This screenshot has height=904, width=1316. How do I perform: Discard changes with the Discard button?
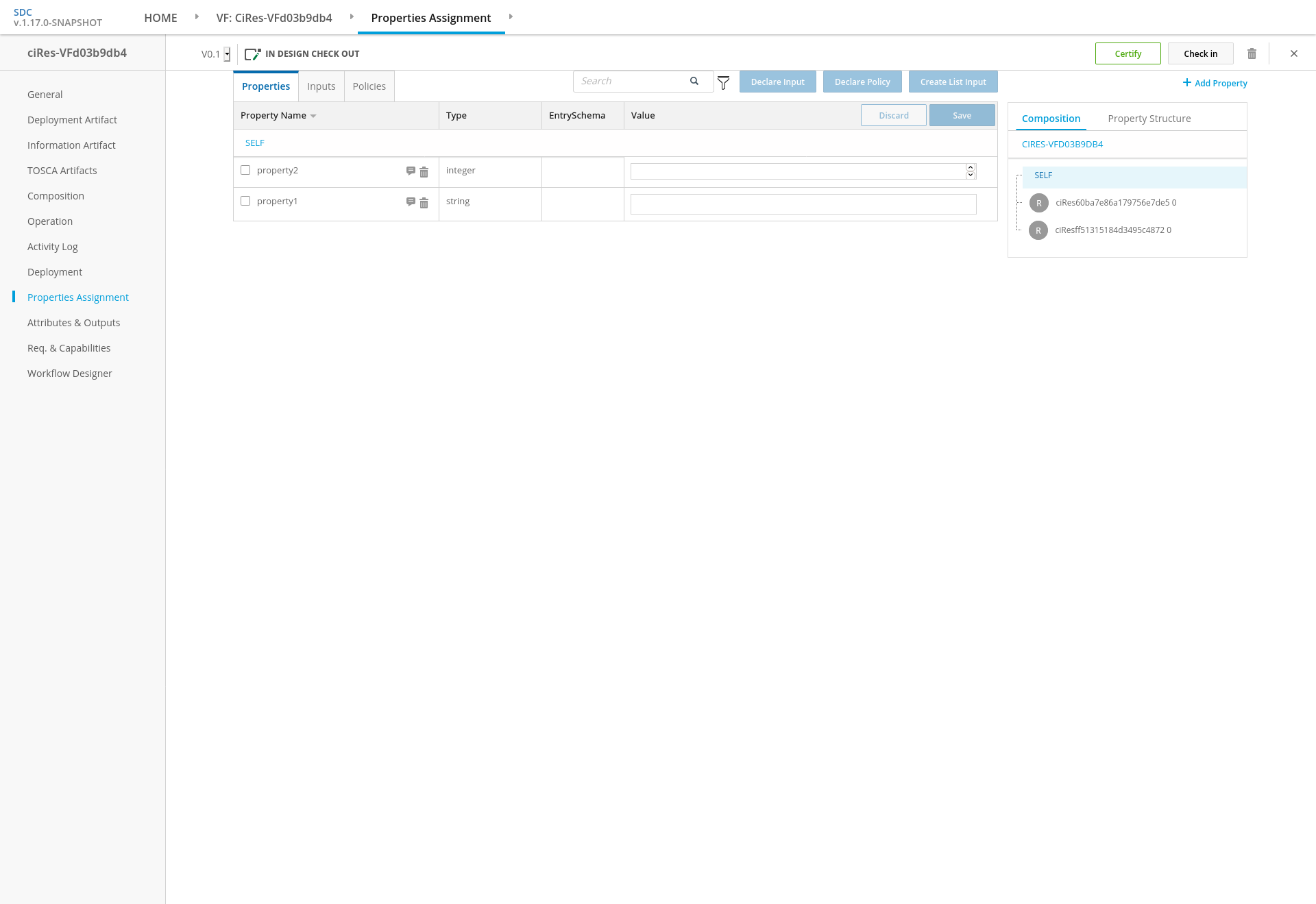(x=894, y=115)
